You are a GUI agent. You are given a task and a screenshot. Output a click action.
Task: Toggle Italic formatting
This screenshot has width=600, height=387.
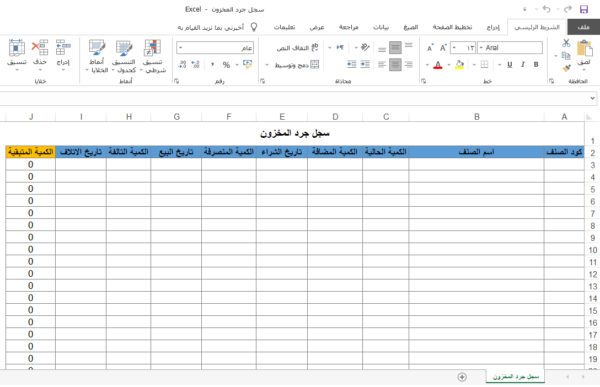click(x=523, y=64)
